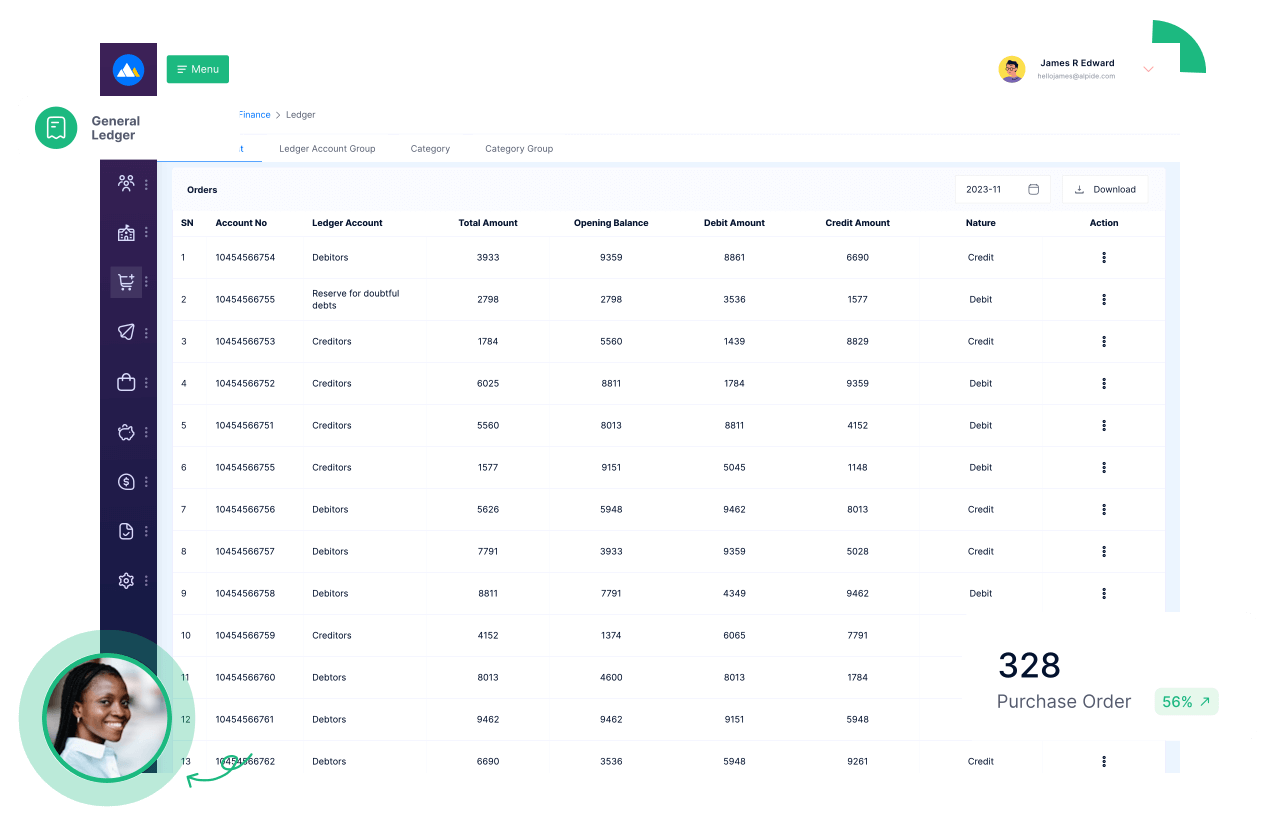Click the Ledger Account column header
Image resolution: width=1280 pixels, height=816 pixels.
pyautogui.click(x=347, y=223)
